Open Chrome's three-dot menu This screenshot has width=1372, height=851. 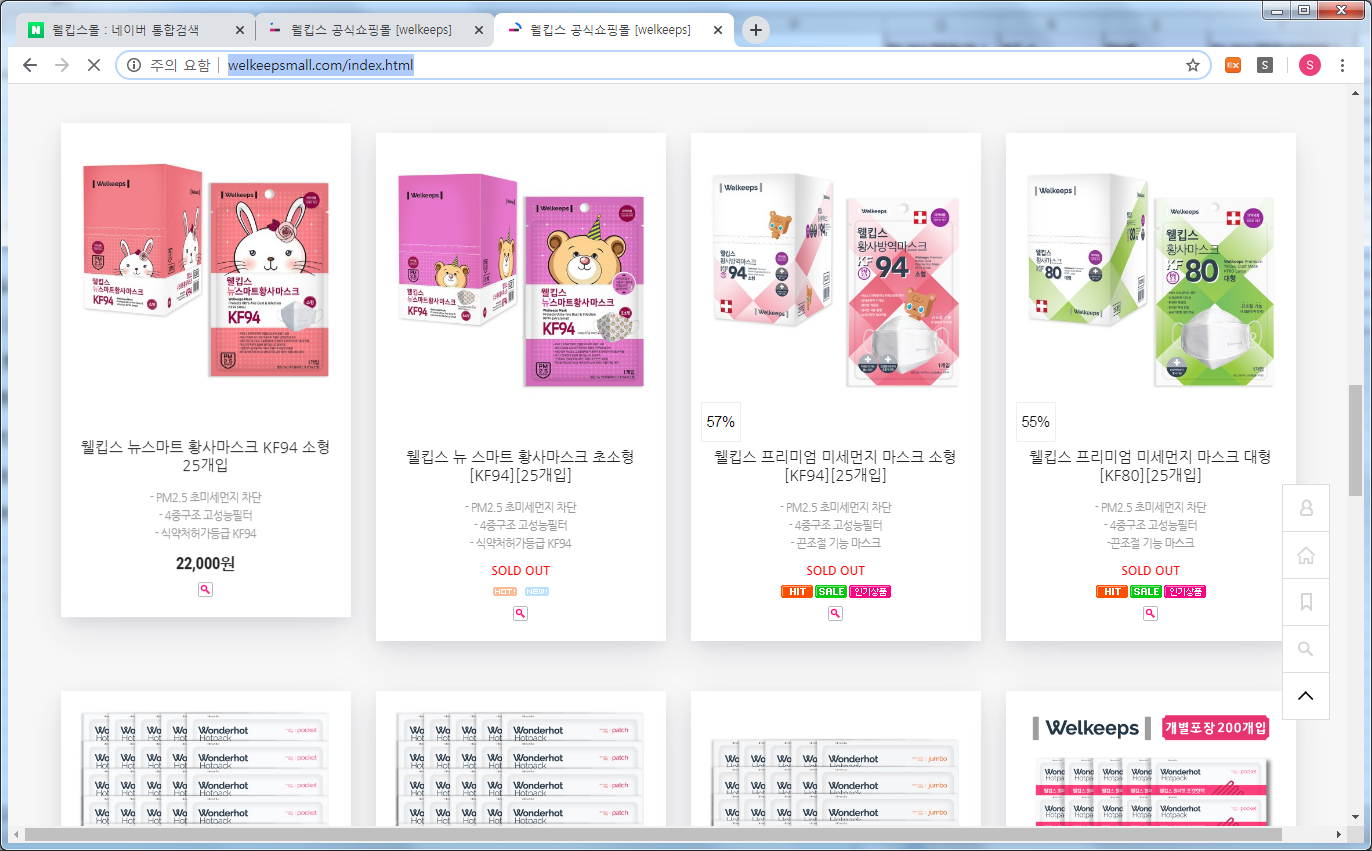[1341, 65]
